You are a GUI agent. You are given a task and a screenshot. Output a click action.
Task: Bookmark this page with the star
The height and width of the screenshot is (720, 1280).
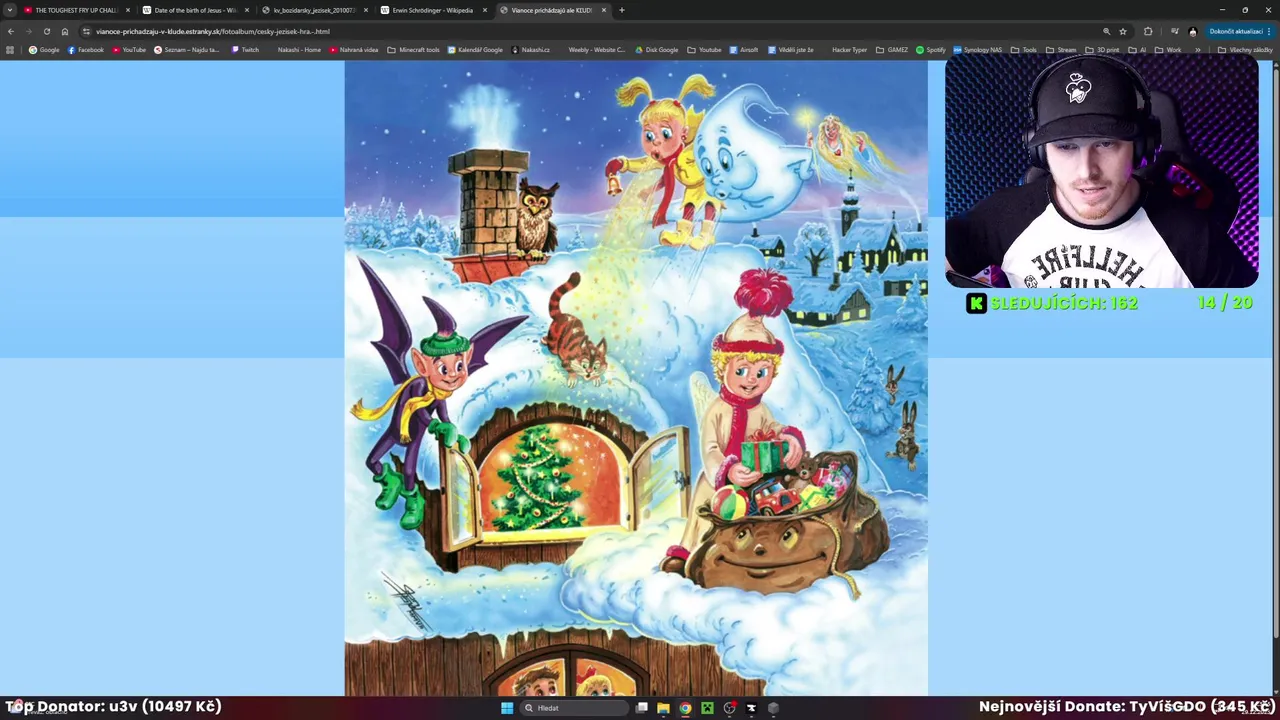click(1123, 31)
